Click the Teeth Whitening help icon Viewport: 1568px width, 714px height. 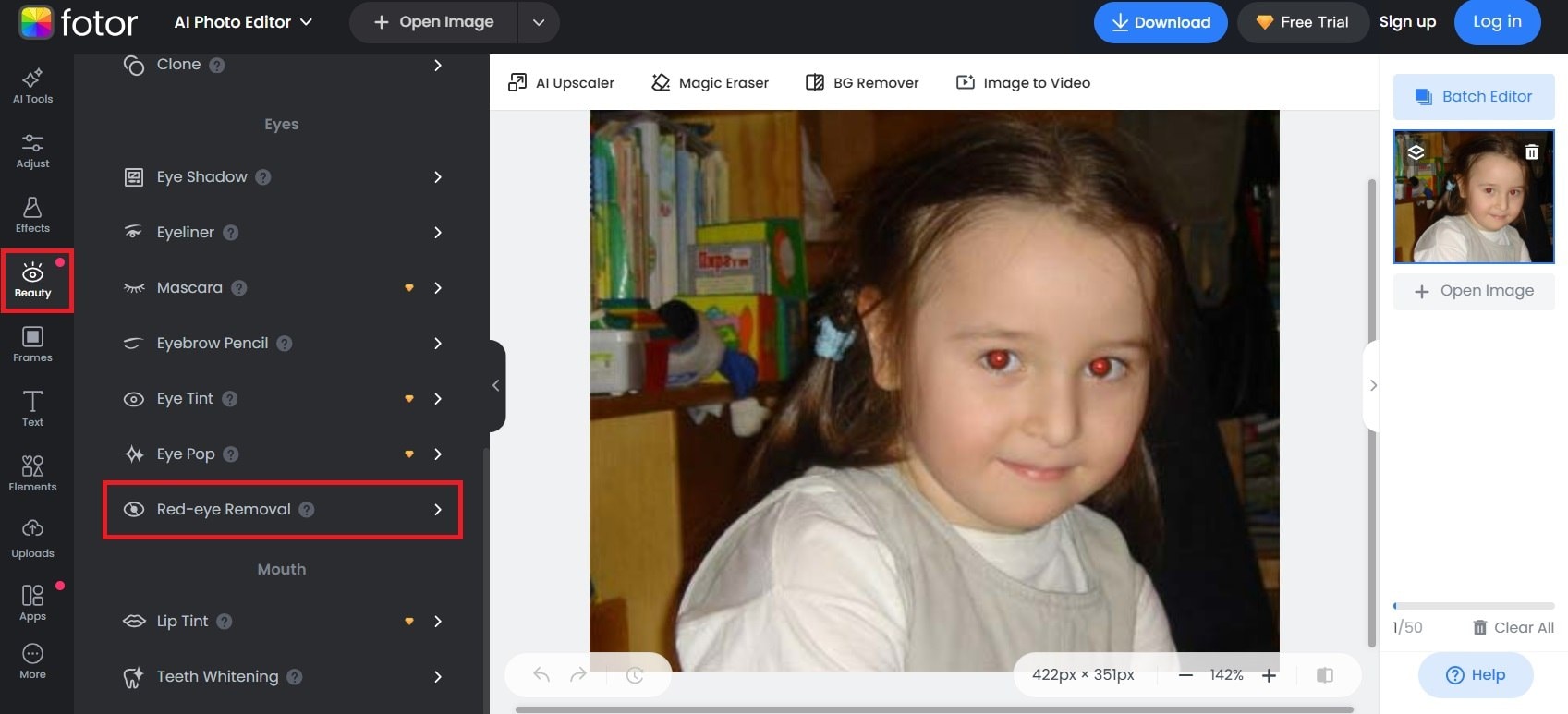[x=295, y=676]
